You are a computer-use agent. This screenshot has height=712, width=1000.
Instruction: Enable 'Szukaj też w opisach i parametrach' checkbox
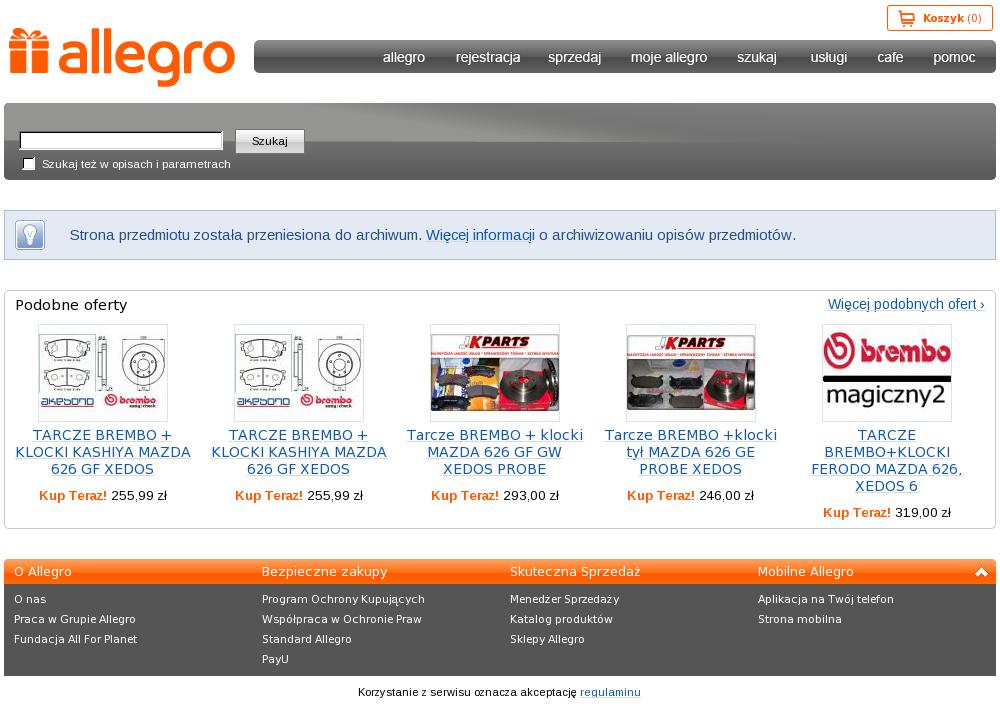click(29, 164)
